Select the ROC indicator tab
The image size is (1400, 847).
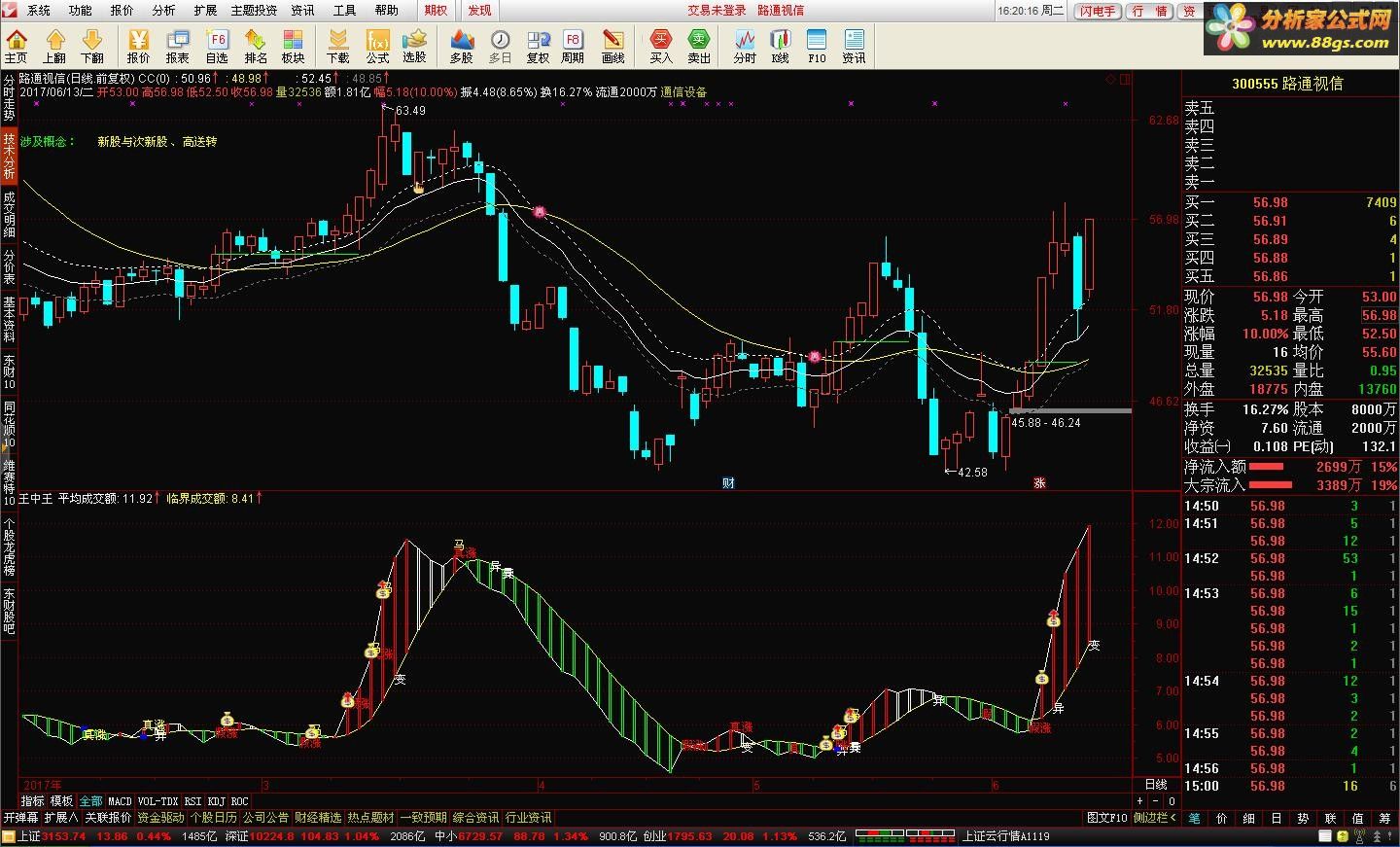[239, 801]
